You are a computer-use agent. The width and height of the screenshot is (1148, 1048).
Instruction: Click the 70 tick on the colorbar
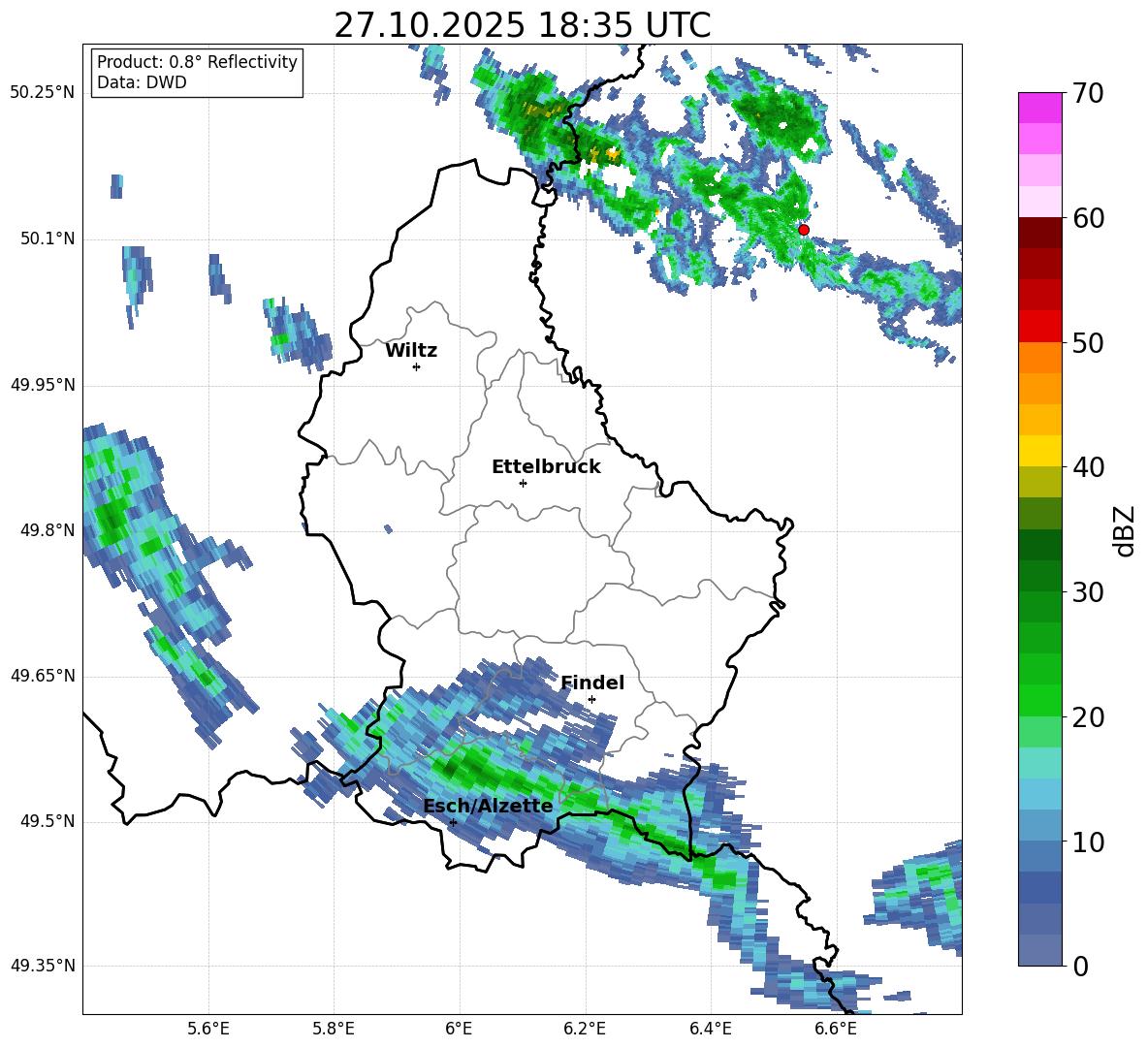1088,93
